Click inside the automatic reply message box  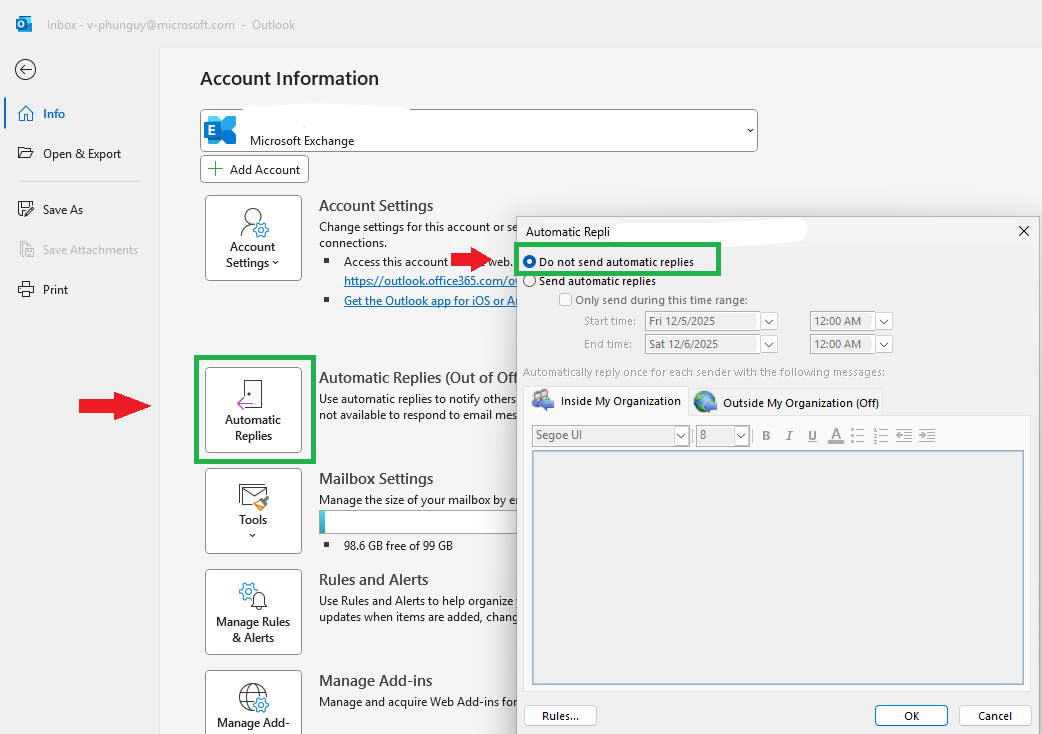(x=778, y=567)
